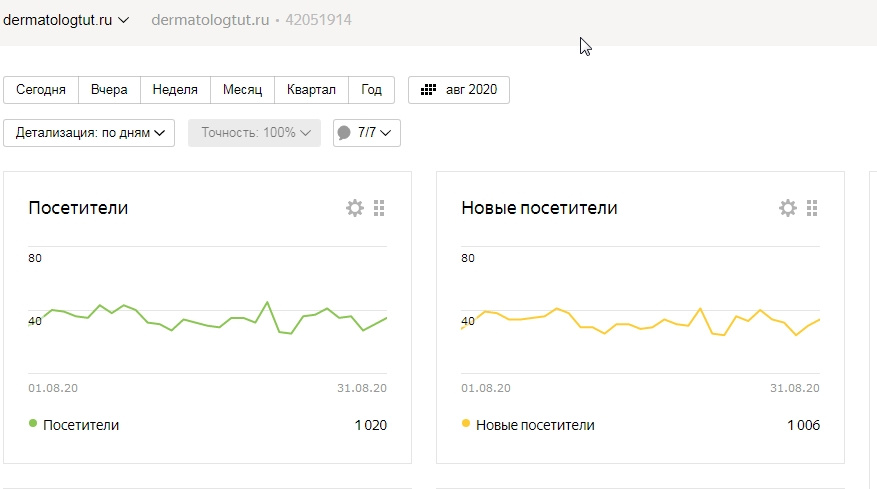This screenshot has width=877, height=489.
Task: Click drag-handle grid icon on Новые посетители widget
Action: 812,208
